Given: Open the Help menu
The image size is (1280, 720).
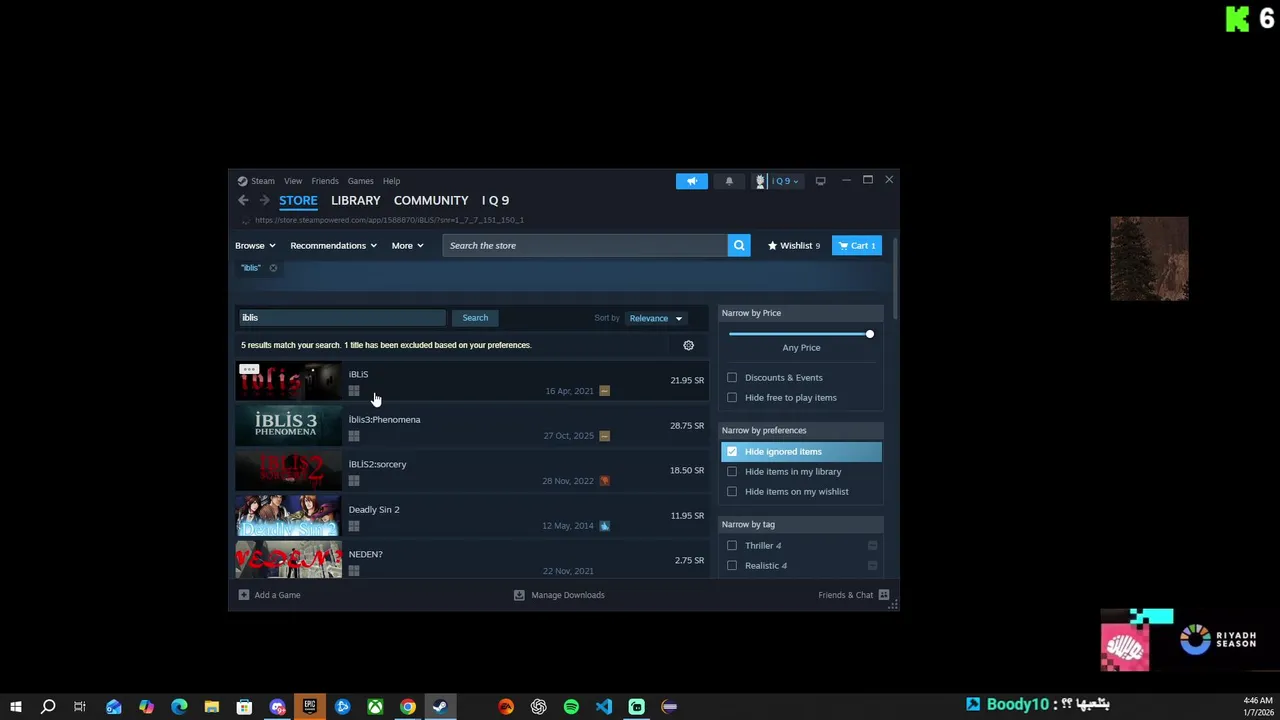Looking at the screenshot, I should pos(392,181).
